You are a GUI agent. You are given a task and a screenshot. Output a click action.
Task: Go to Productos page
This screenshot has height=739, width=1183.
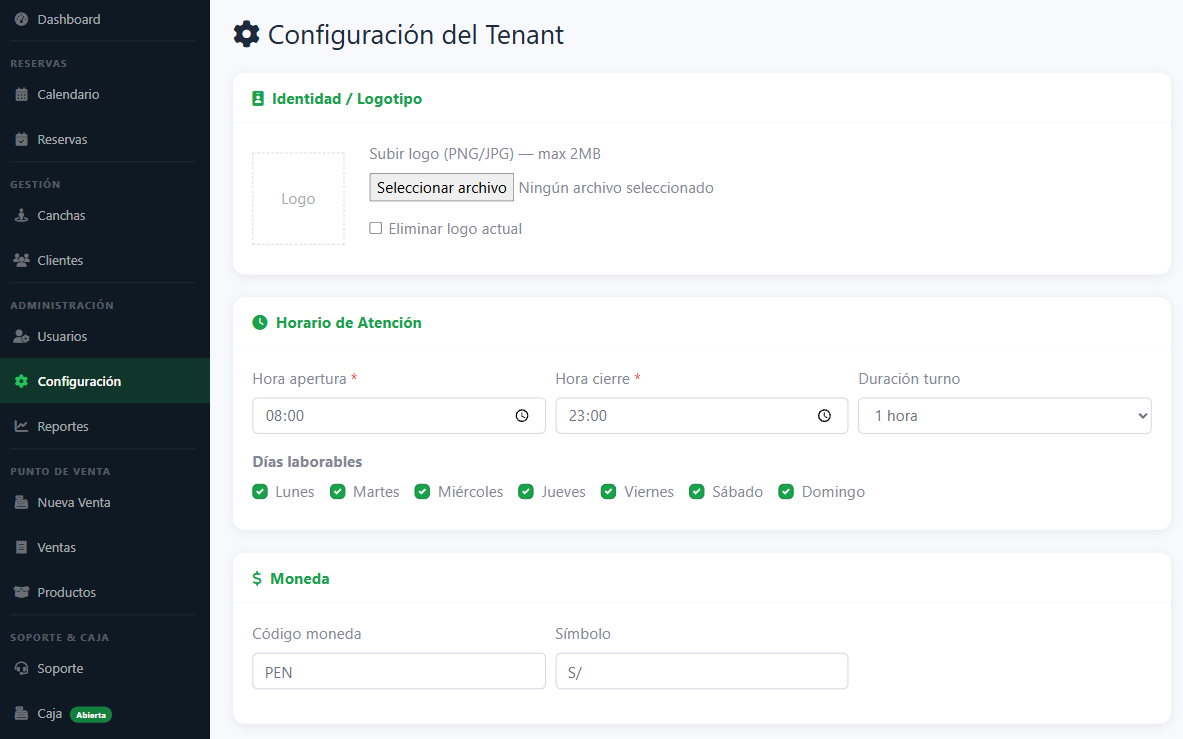(105, 592)
